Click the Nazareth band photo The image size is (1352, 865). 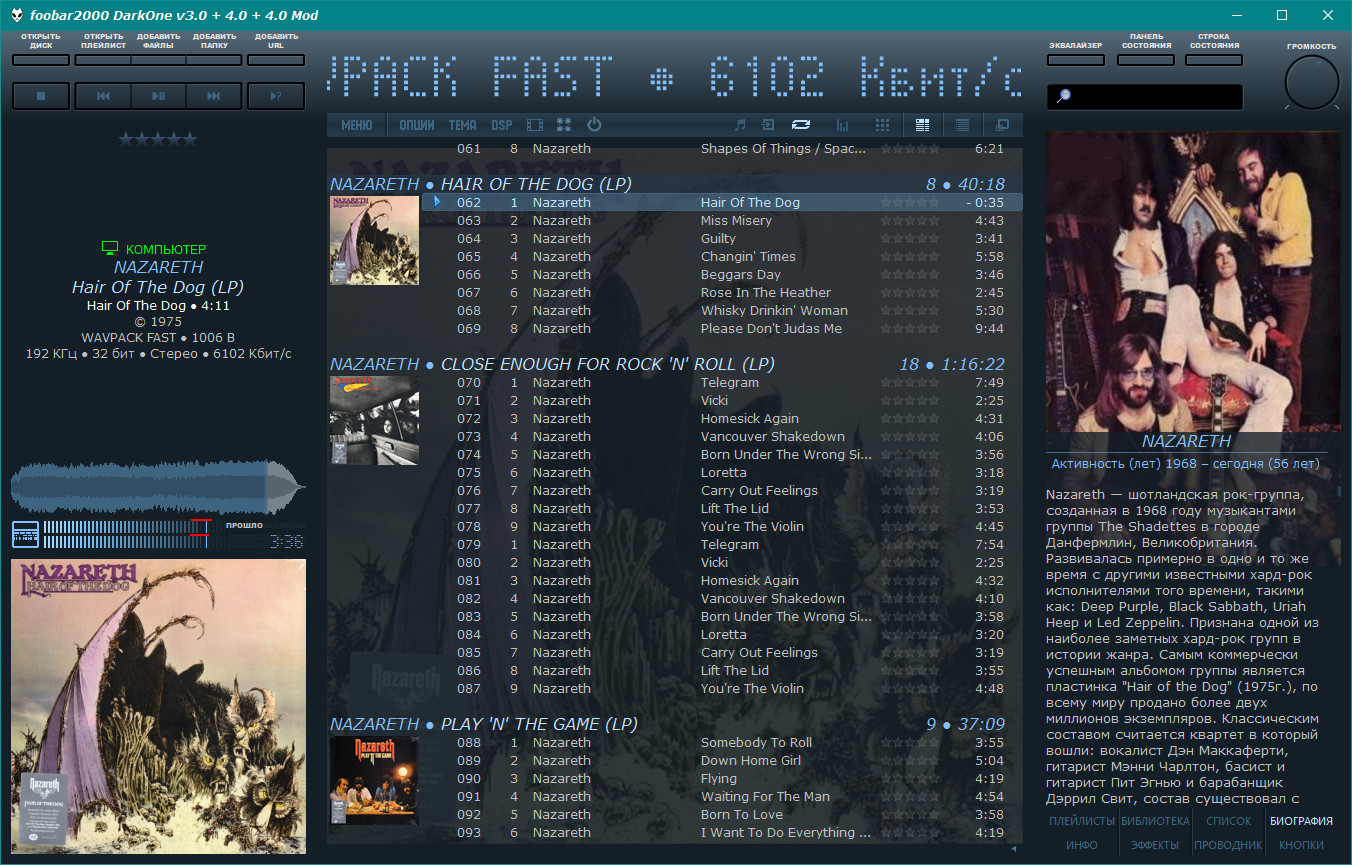point(1193,281)
